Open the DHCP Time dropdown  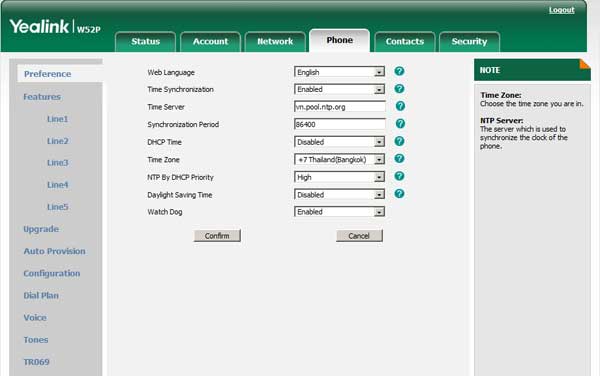pyautogui.click(x=339, y=142)
